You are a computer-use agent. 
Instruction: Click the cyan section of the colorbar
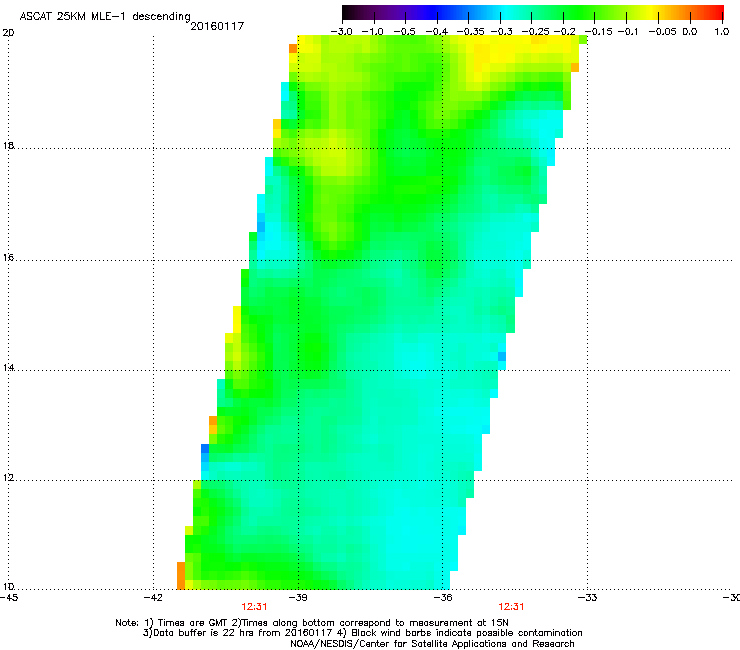point(505,12)
